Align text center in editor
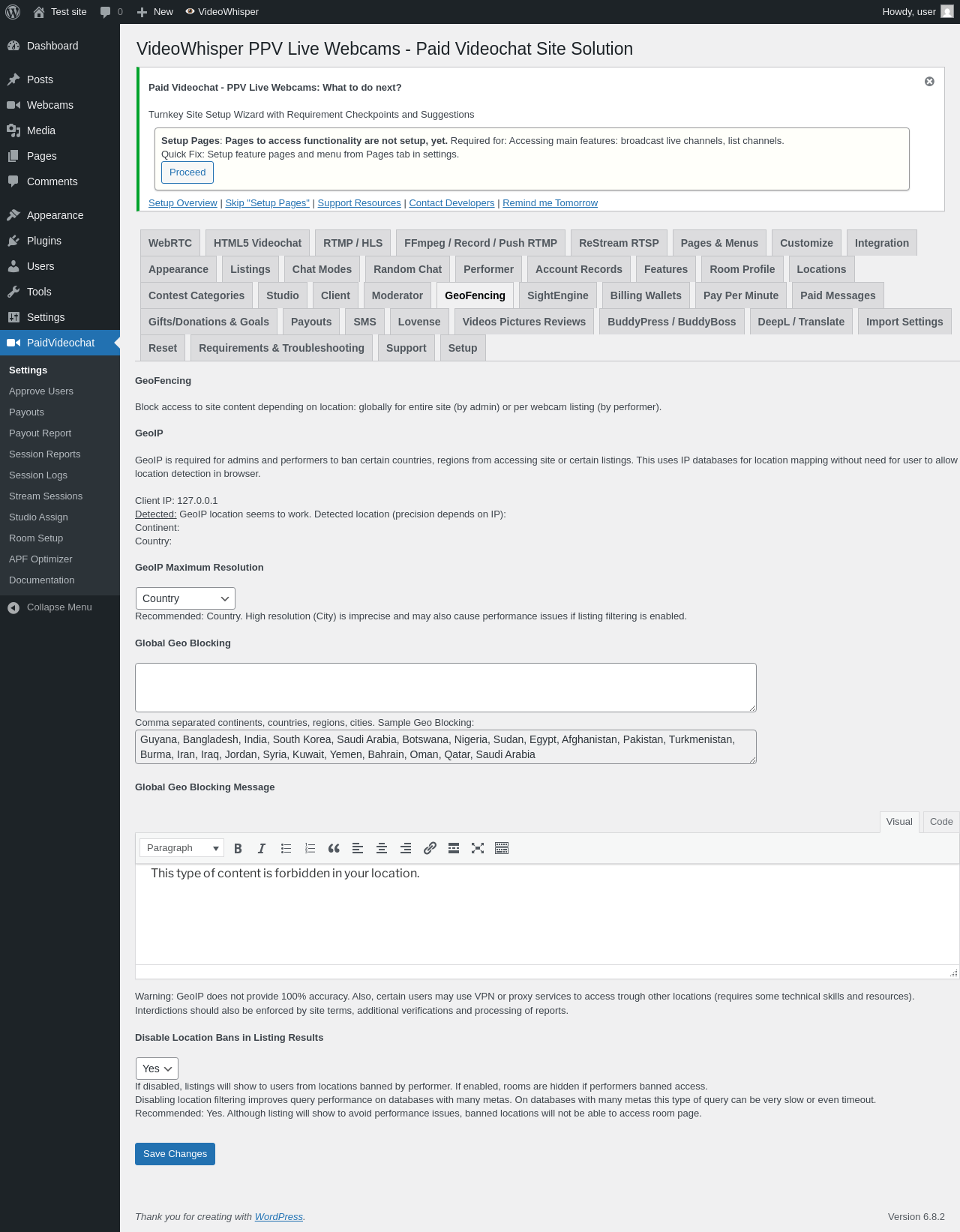 (382, 848)
